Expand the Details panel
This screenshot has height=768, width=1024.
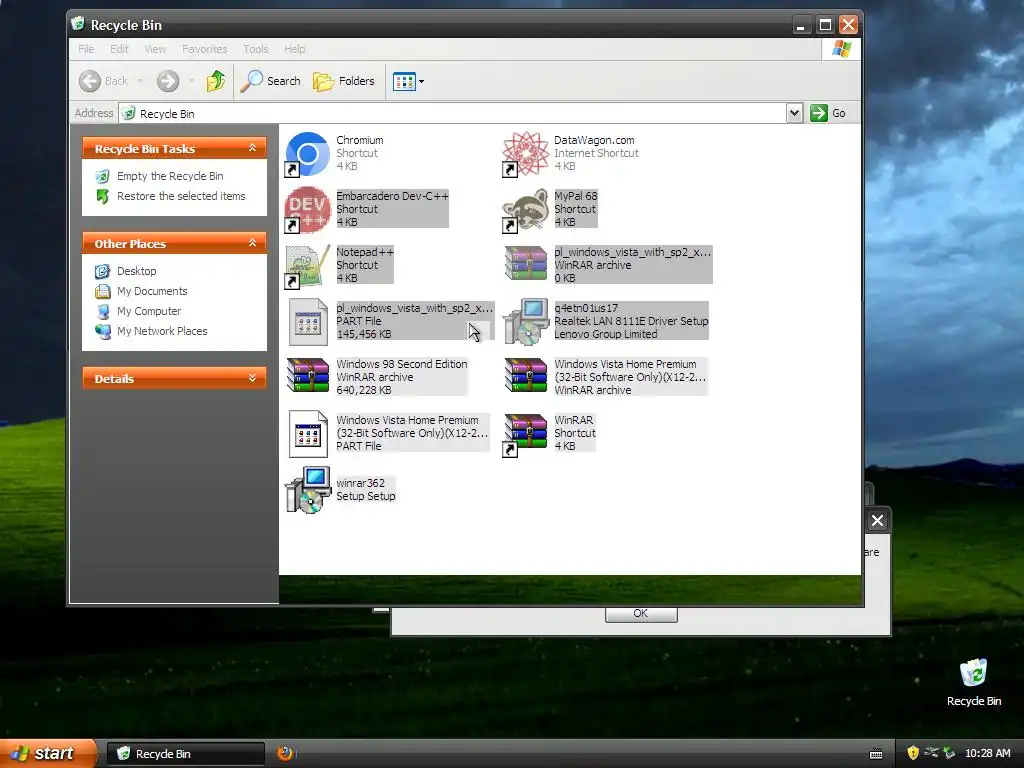pyautogui.click(x=252, y=378)
